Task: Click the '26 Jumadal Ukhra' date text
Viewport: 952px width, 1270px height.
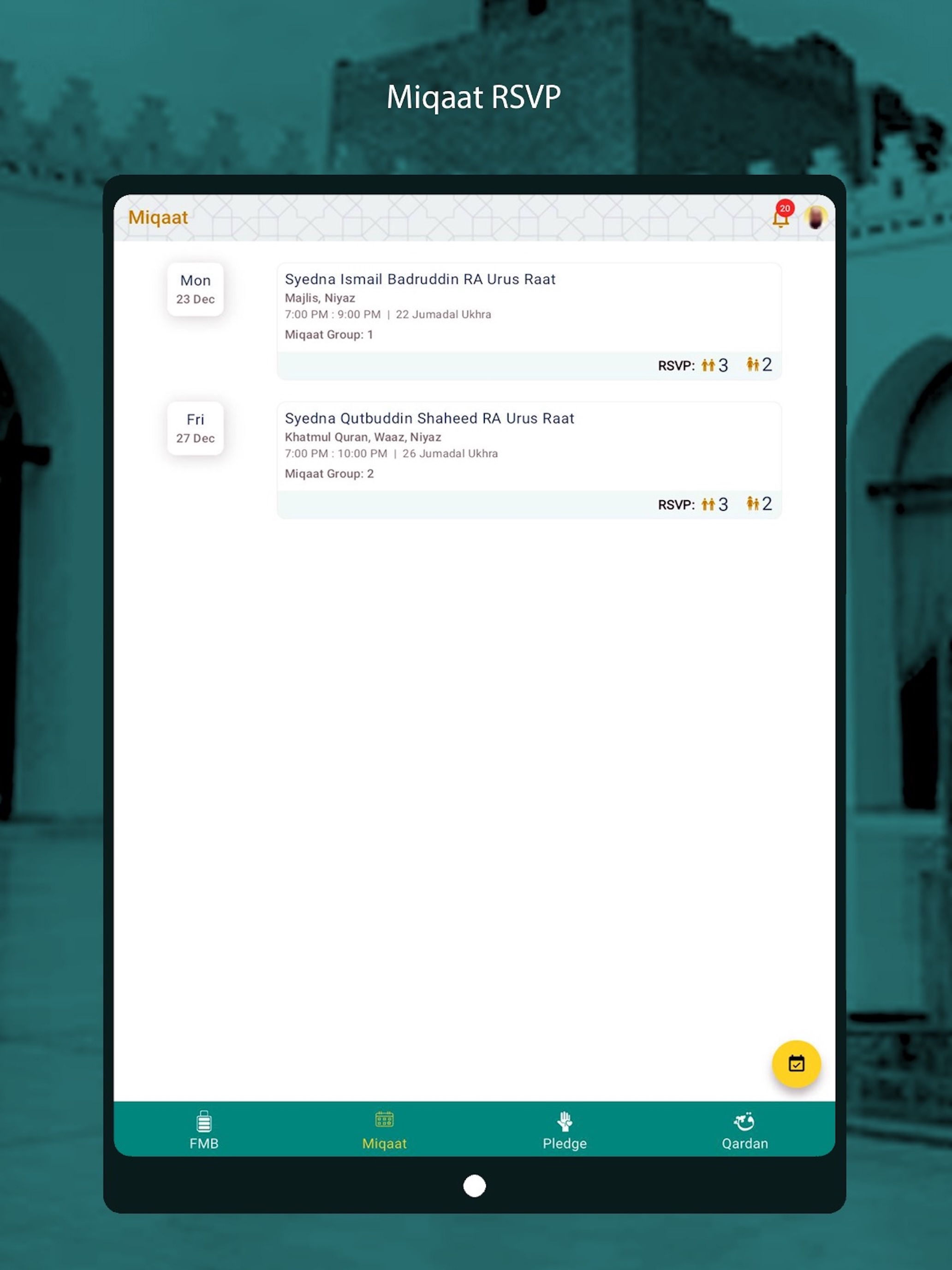Action: (x=450, y=453)
